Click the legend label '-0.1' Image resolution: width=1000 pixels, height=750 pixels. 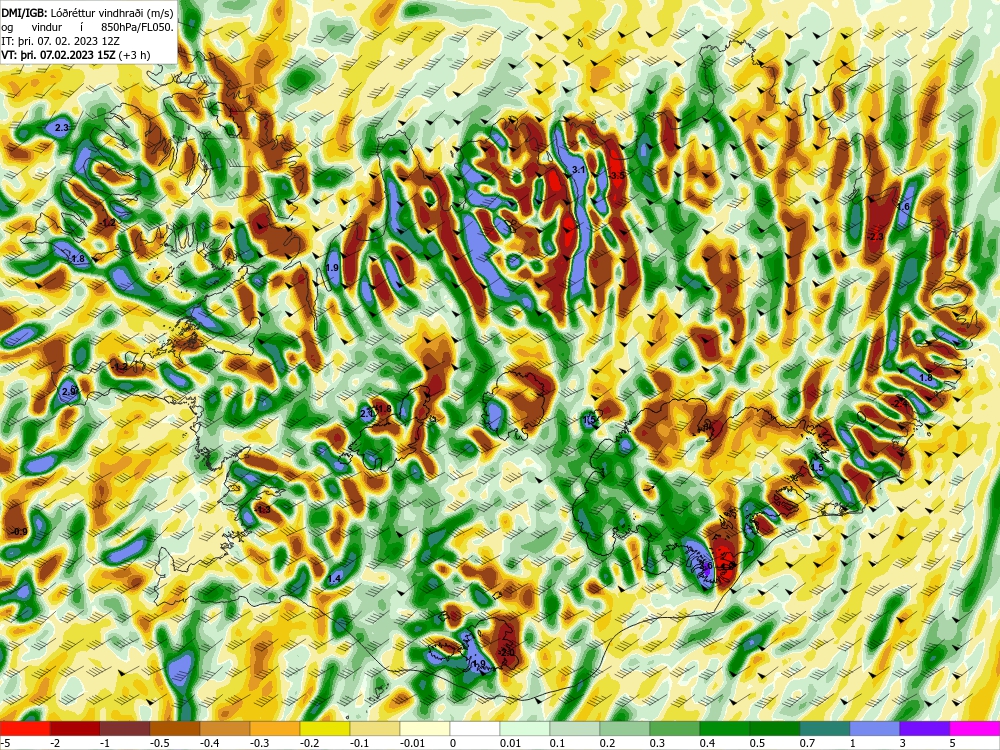click(x=360, y=743)
